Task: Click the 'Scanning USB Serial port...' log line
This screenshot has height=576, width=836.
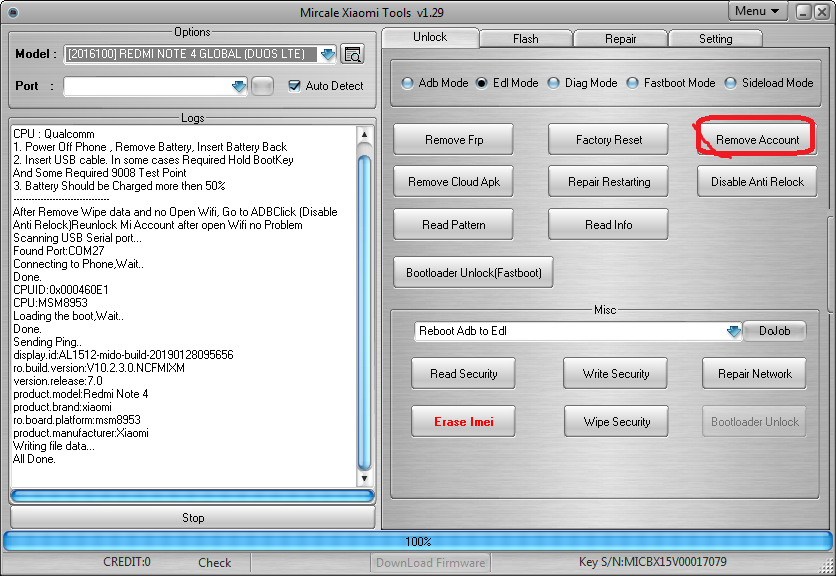Action: click(x=77, y=238)
